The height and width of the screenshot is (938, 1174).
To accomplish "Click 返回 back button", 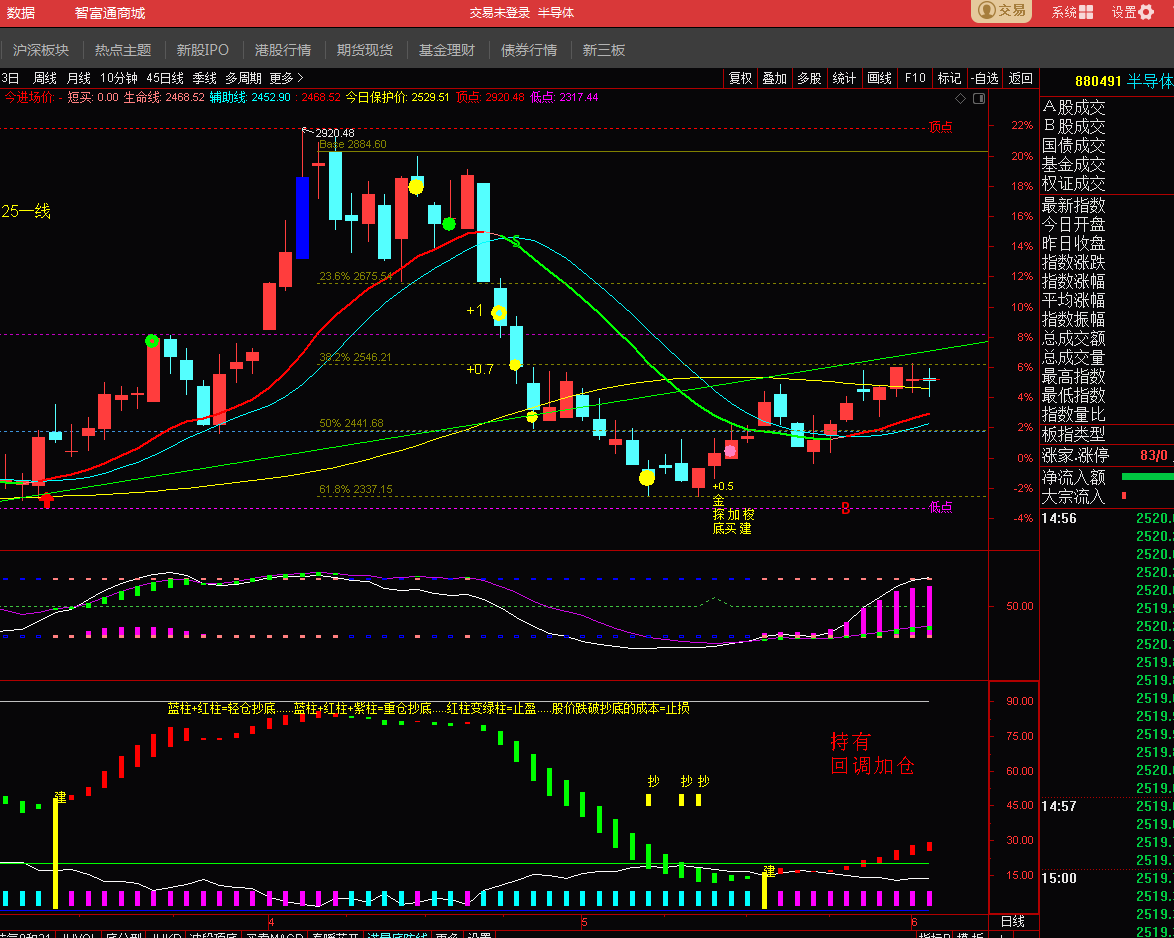I will click(x=1021, y=78).
